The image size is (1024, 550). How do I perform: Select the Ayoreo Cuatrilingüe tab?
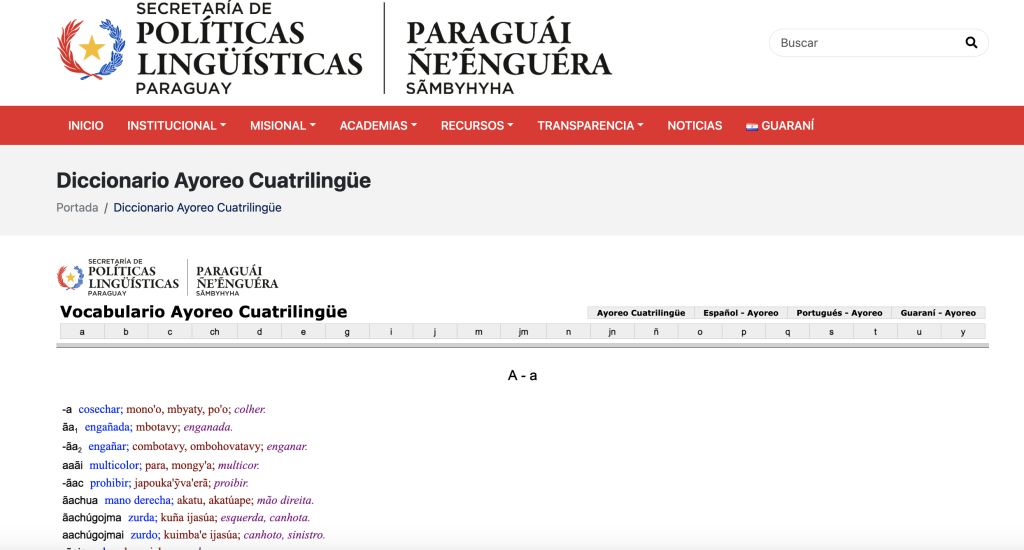tap(641, 313)
